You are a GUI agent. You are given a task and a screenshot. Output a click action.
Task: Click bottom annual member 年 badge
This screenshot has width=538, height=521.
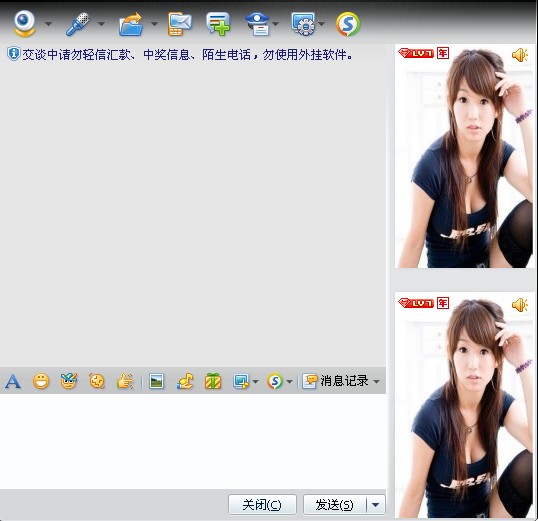coord(443,303)
